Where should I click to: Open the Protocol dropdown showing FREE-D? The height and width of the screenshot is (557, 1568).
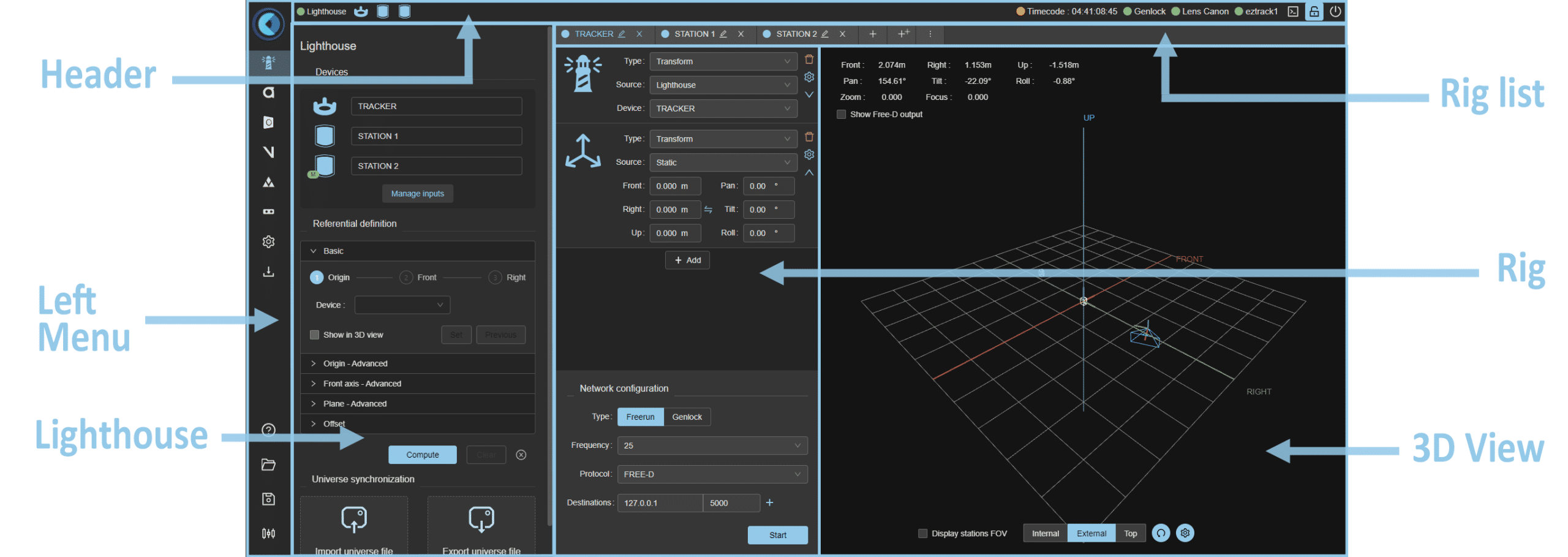712,474
